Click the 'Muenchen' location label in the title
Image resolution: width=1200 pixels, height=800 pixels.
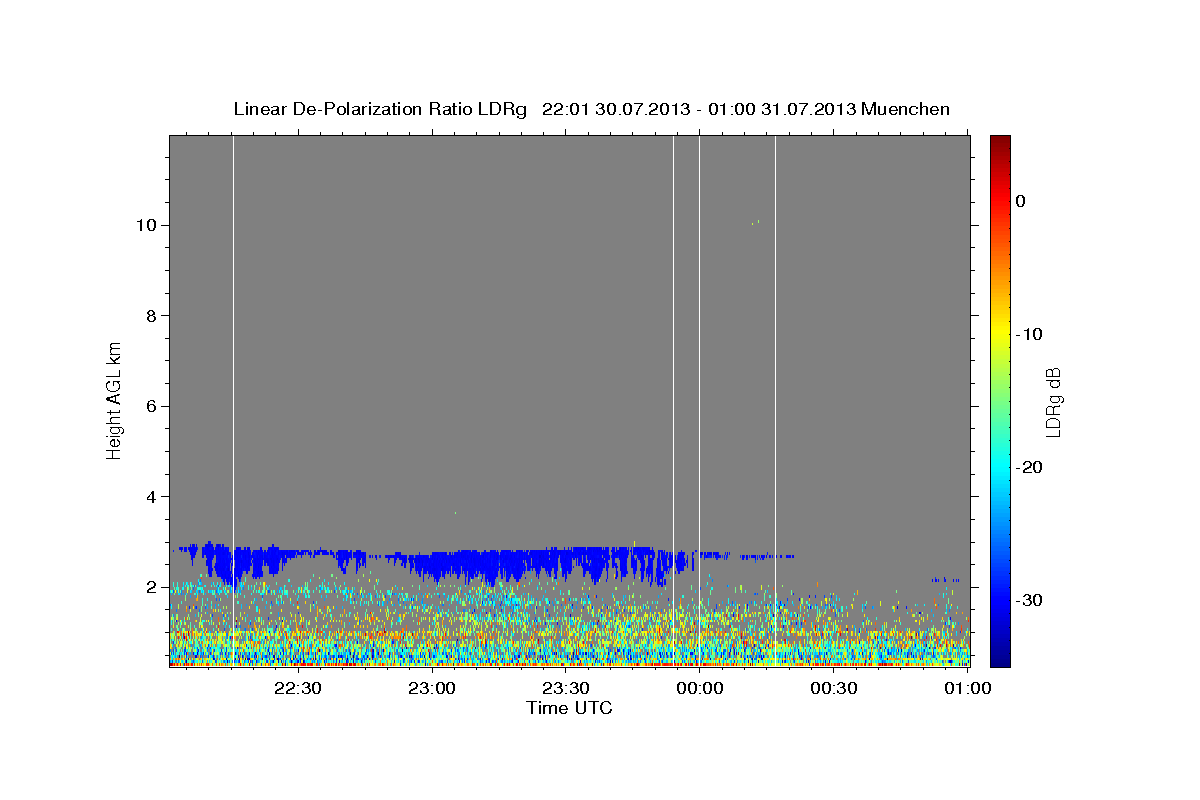tap(906, 109)
